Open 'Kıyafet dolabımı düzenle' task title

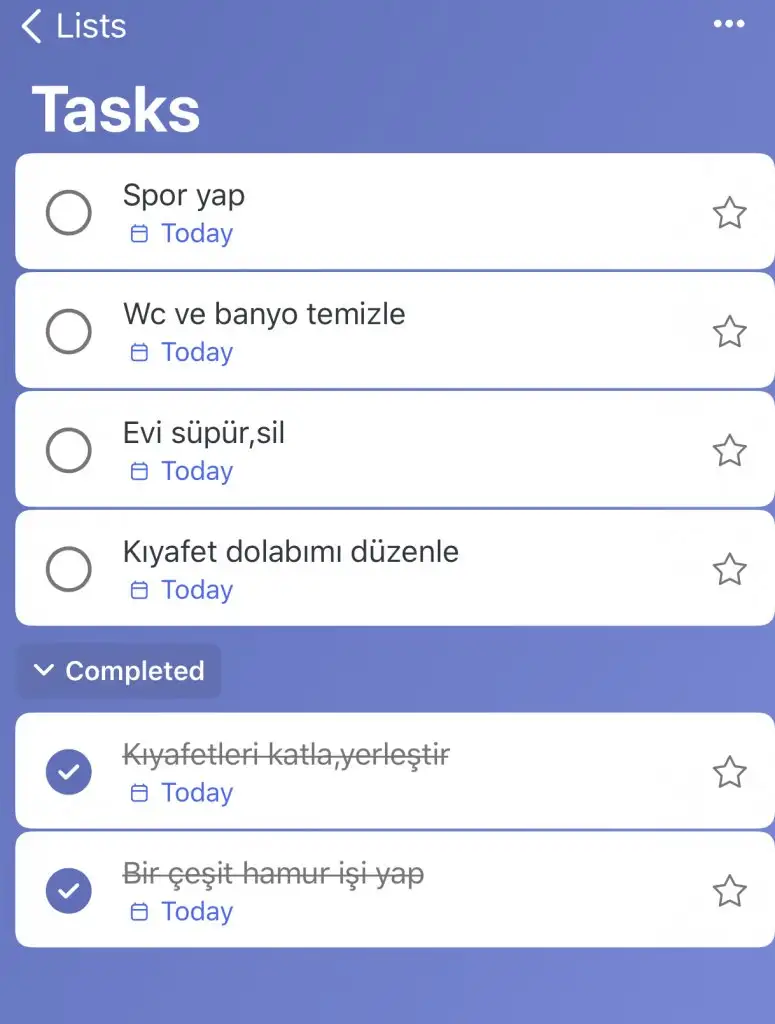[290, 552]
